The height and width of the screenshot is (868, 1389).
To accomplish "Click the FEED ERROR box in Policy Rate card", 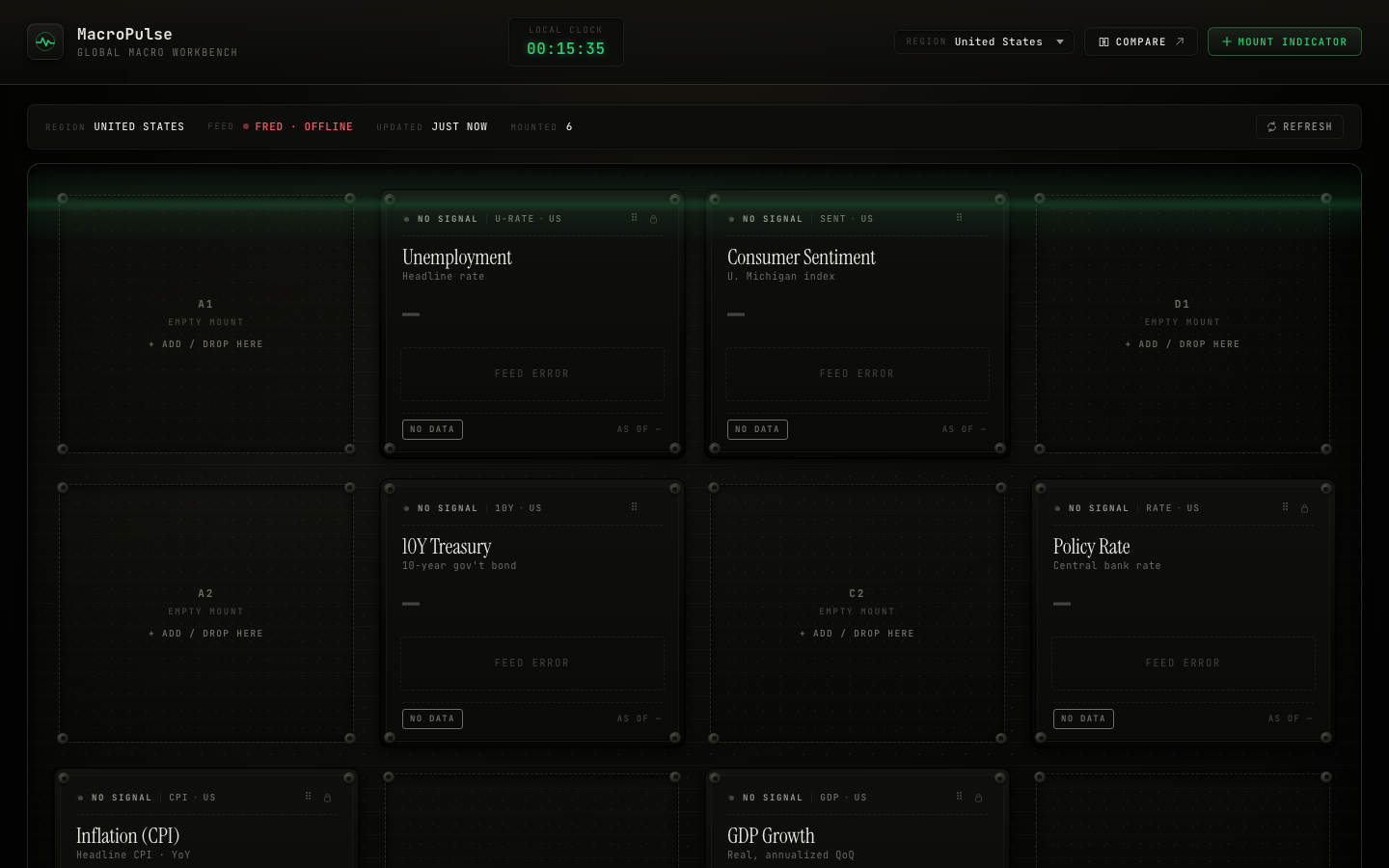I will pyautogui.click(x=1184, y=664).
